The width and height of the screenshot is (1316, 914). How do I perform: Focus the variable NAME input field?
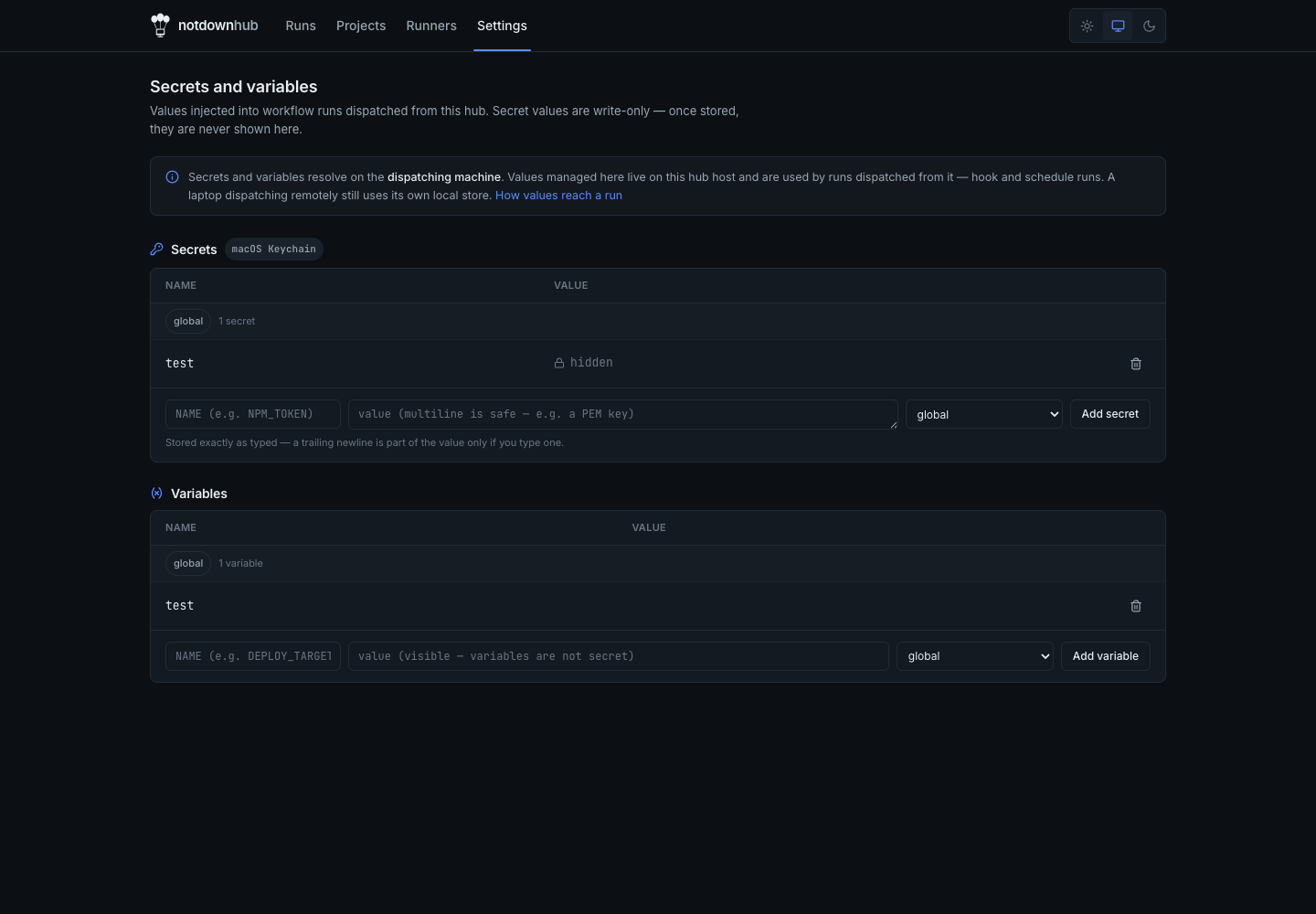pos(253,656)
